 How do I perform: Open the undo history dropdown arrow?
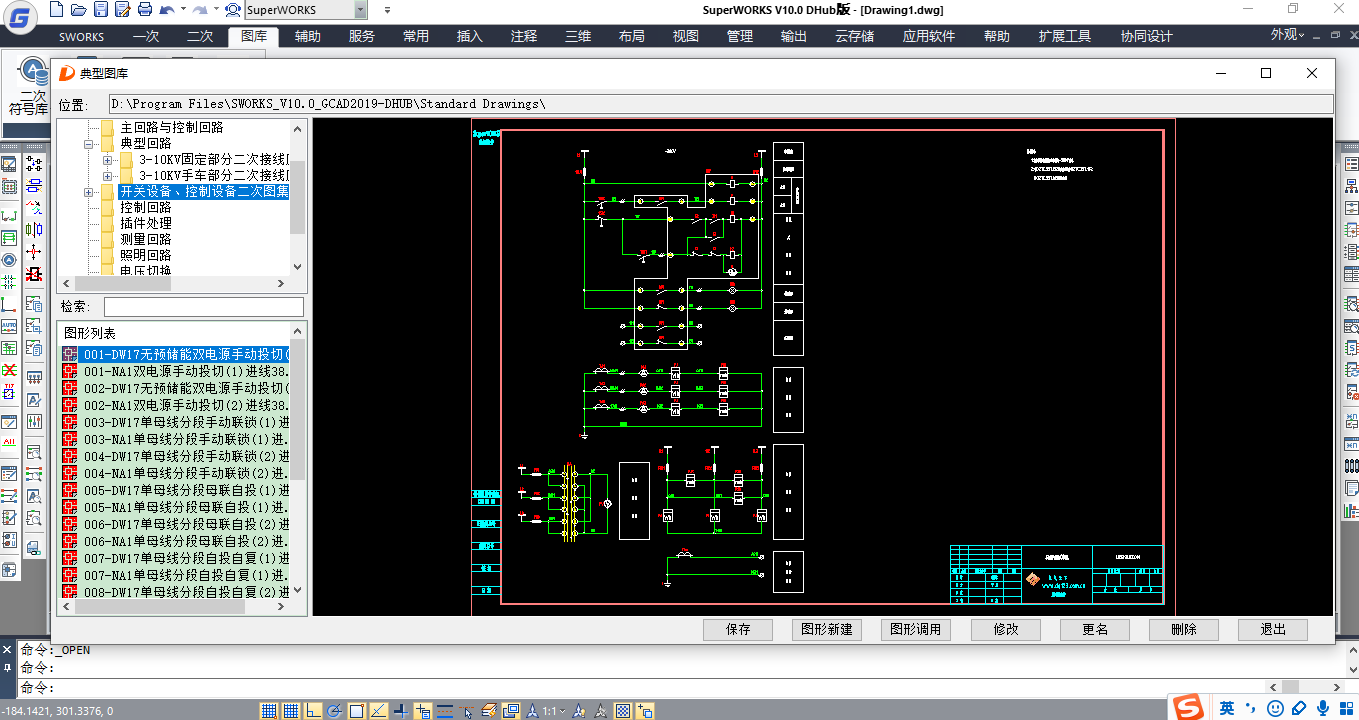click(182, 10)
